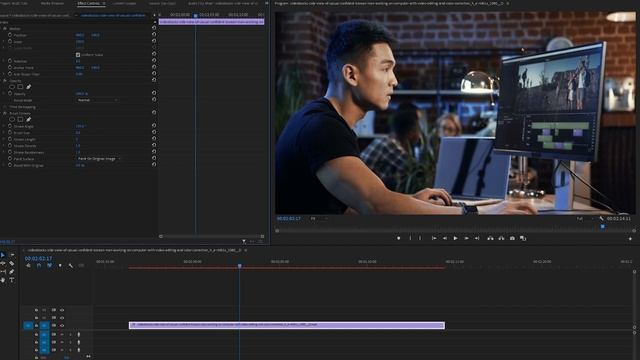The height and width of the screenshot is (360, 640).
Task: Step back one frame
Action: [445, 238]
